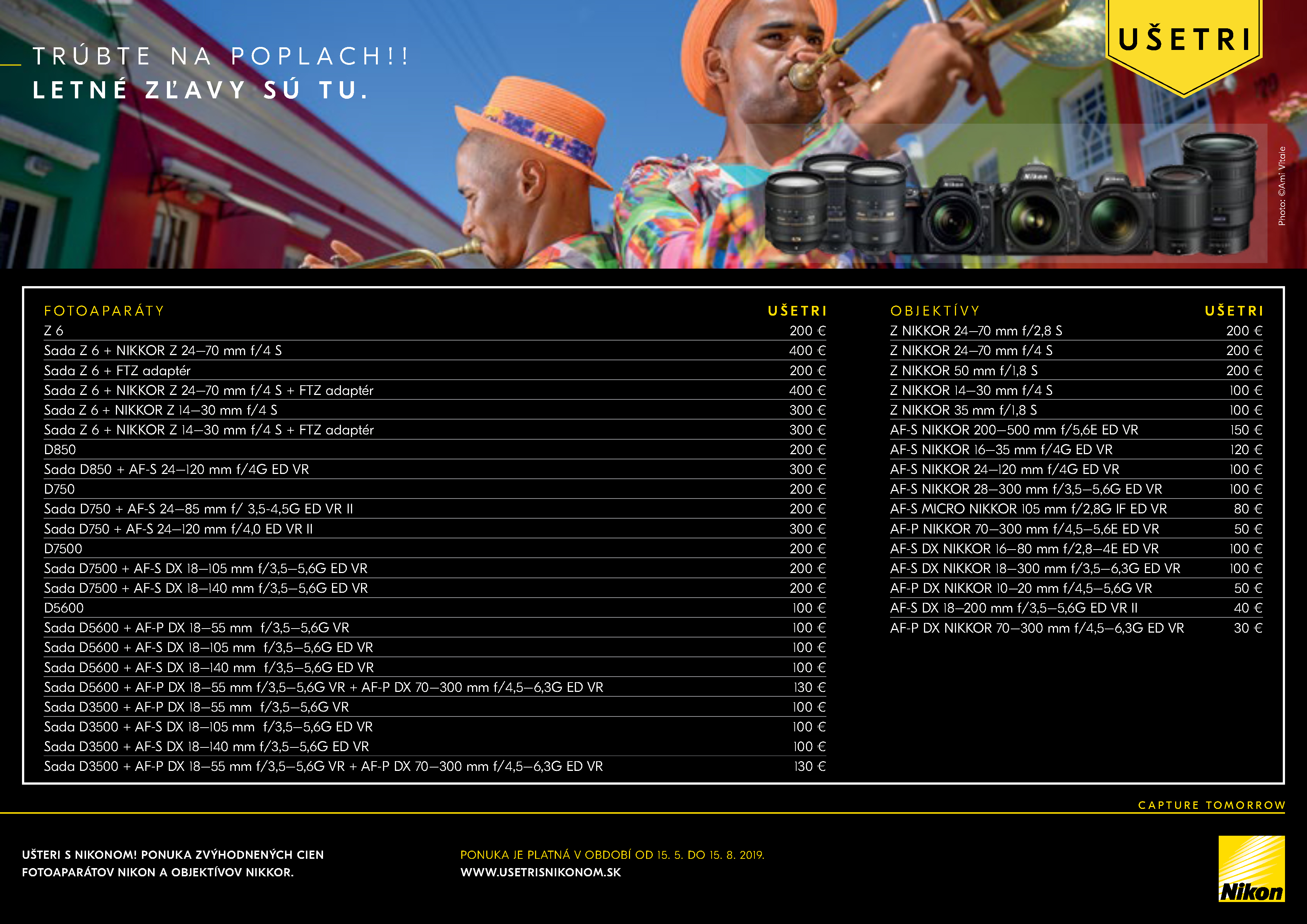The image size is (1307, 924).
Task: Click the 'D7500' row
Action: coord(435,549)
